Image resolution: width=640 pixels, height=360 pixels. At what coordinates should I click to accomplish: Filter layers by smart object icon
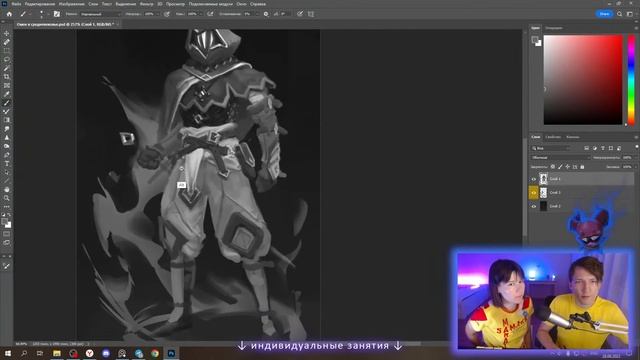click(x=619, y=148)
